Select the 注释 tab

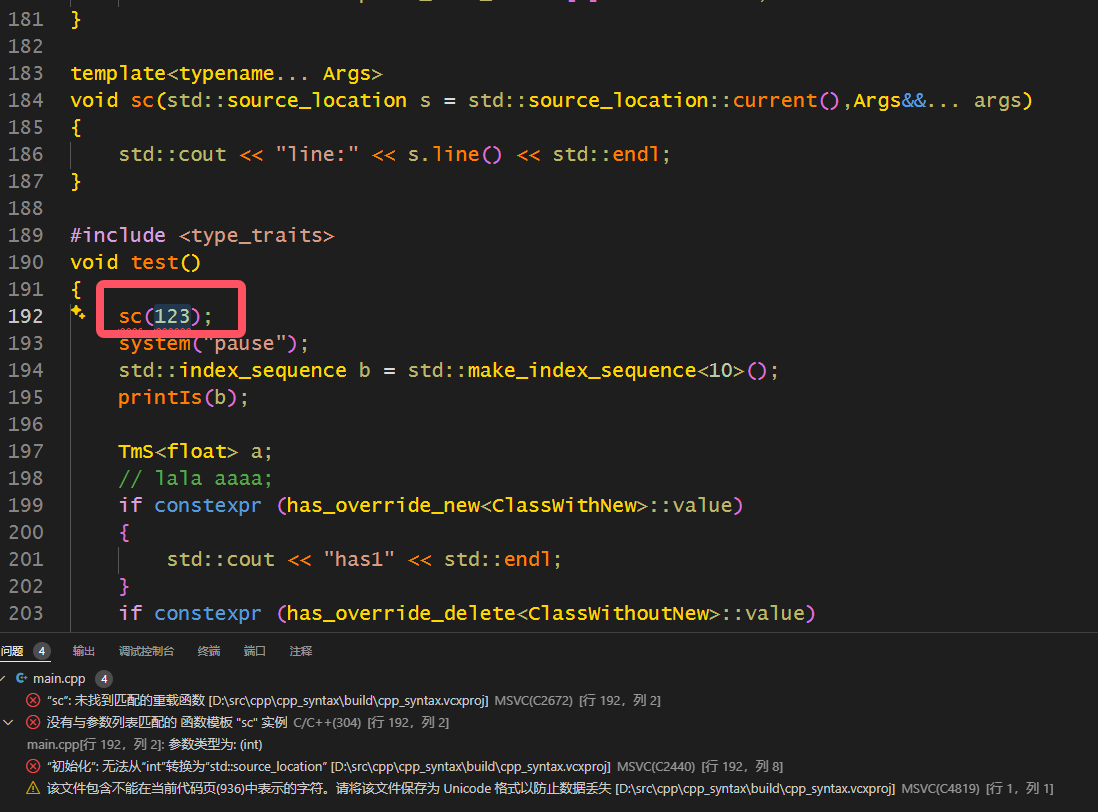[301, 651]
